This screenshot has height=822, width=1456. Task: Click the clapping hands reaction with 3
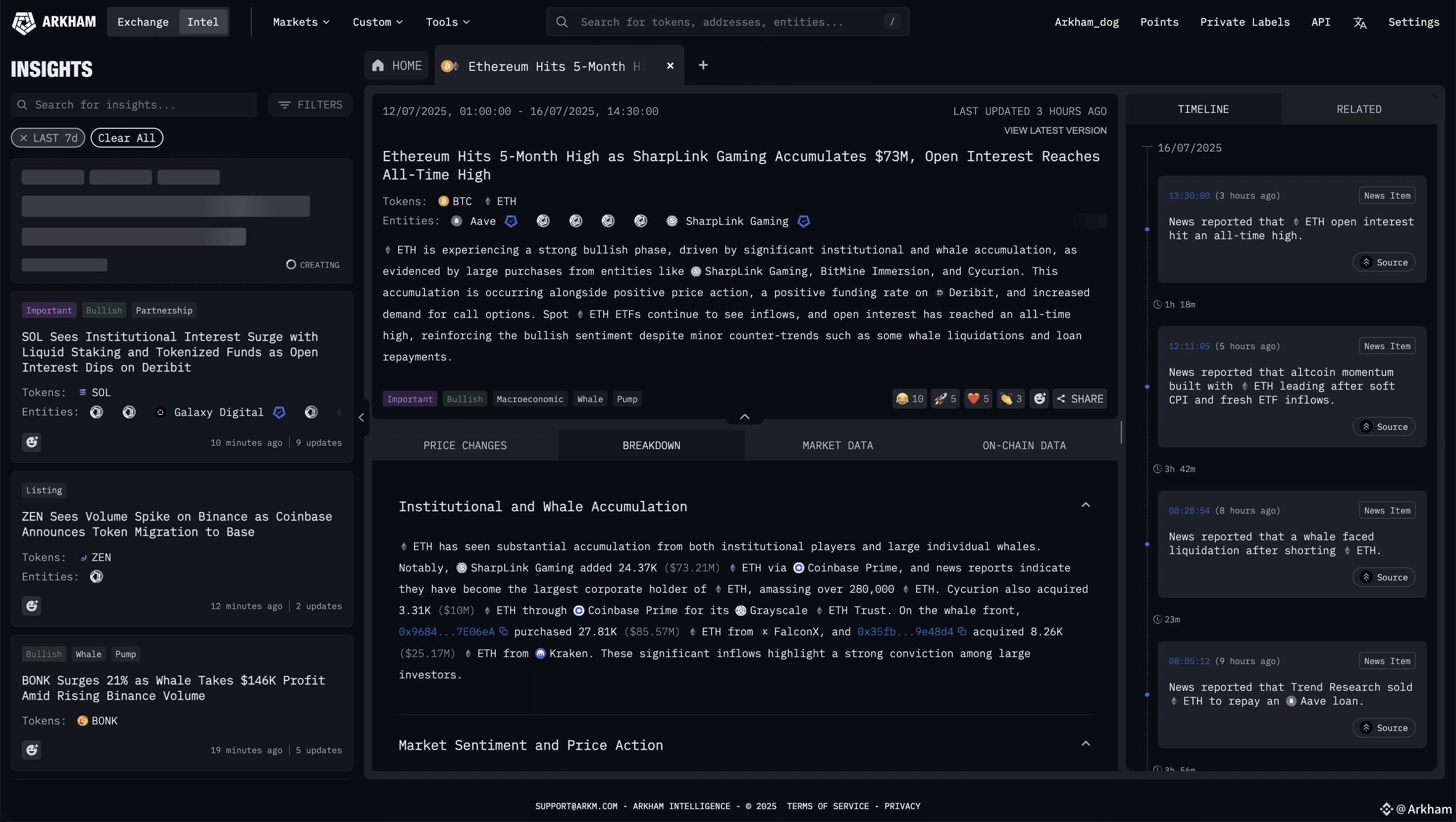(1011, 399)
